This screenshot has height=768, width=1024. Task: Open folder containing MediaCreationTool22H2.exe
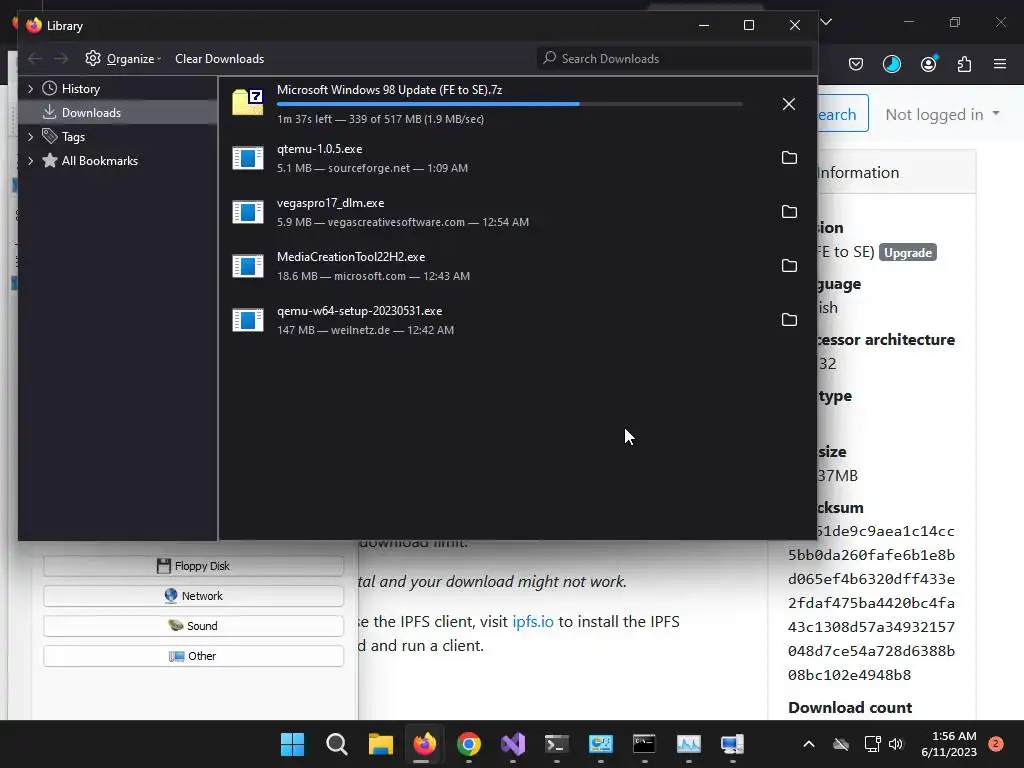coord(789,266)
